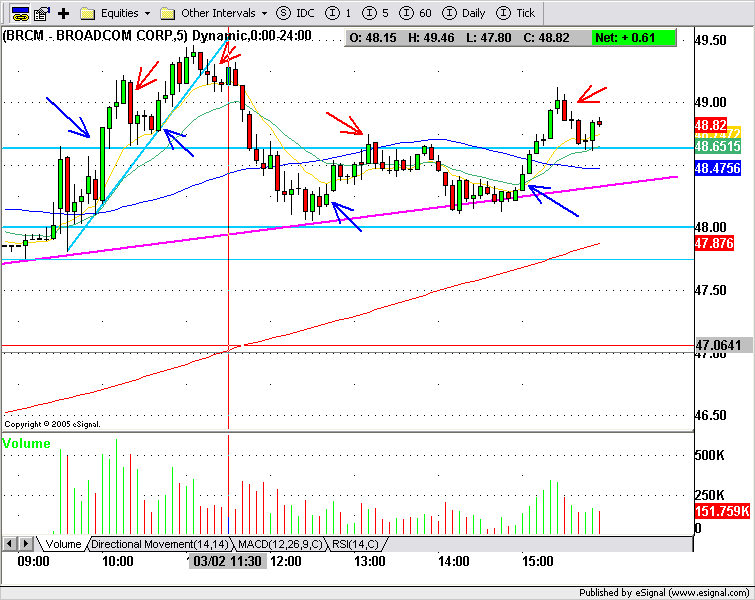Click the L: 47.80 low value
Viewport: 755px width, 600px height.
[x=488, y=38]
